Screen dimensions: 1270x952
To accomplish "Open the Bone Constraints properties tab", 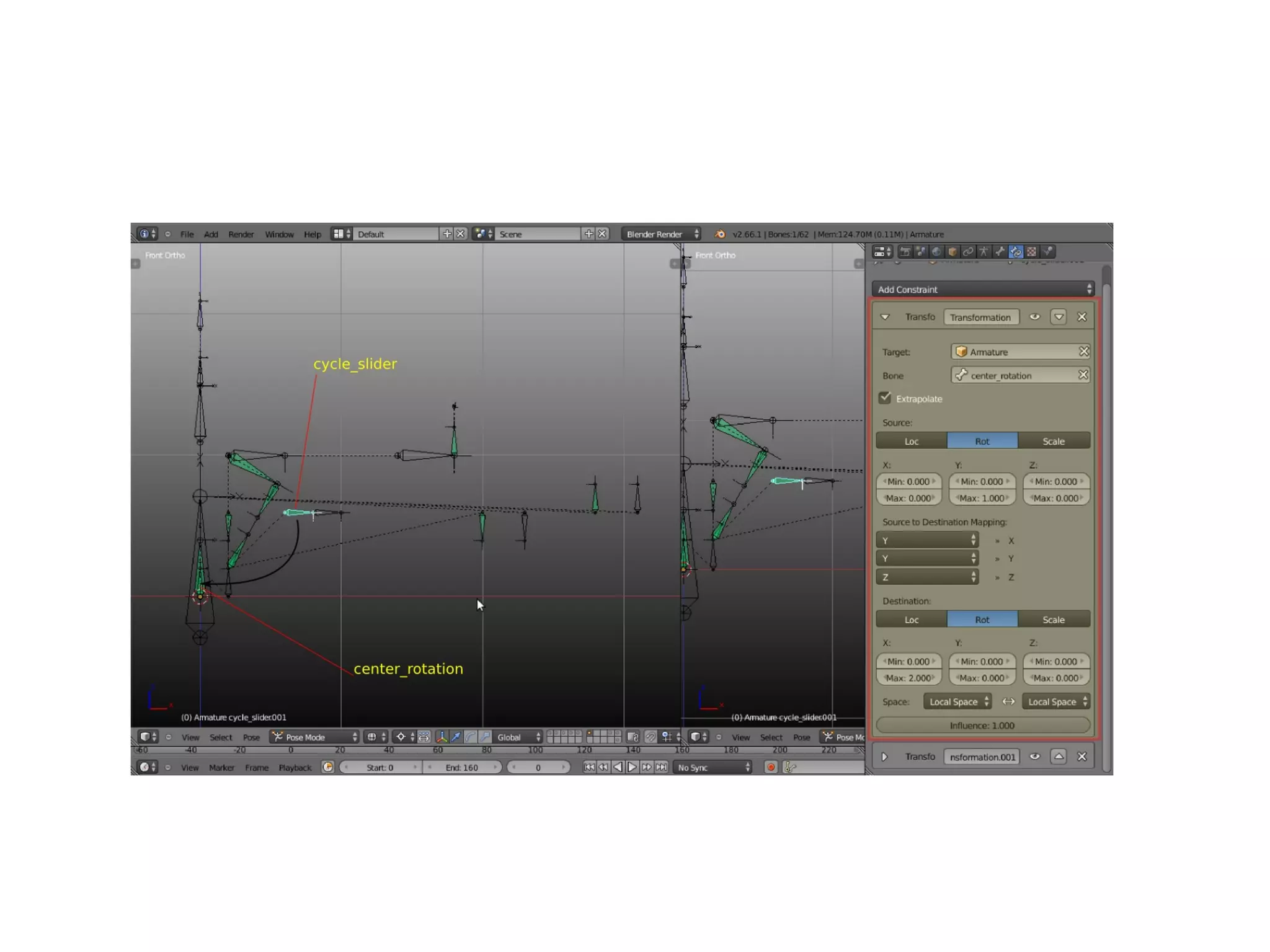I will tap(1016, 252).
